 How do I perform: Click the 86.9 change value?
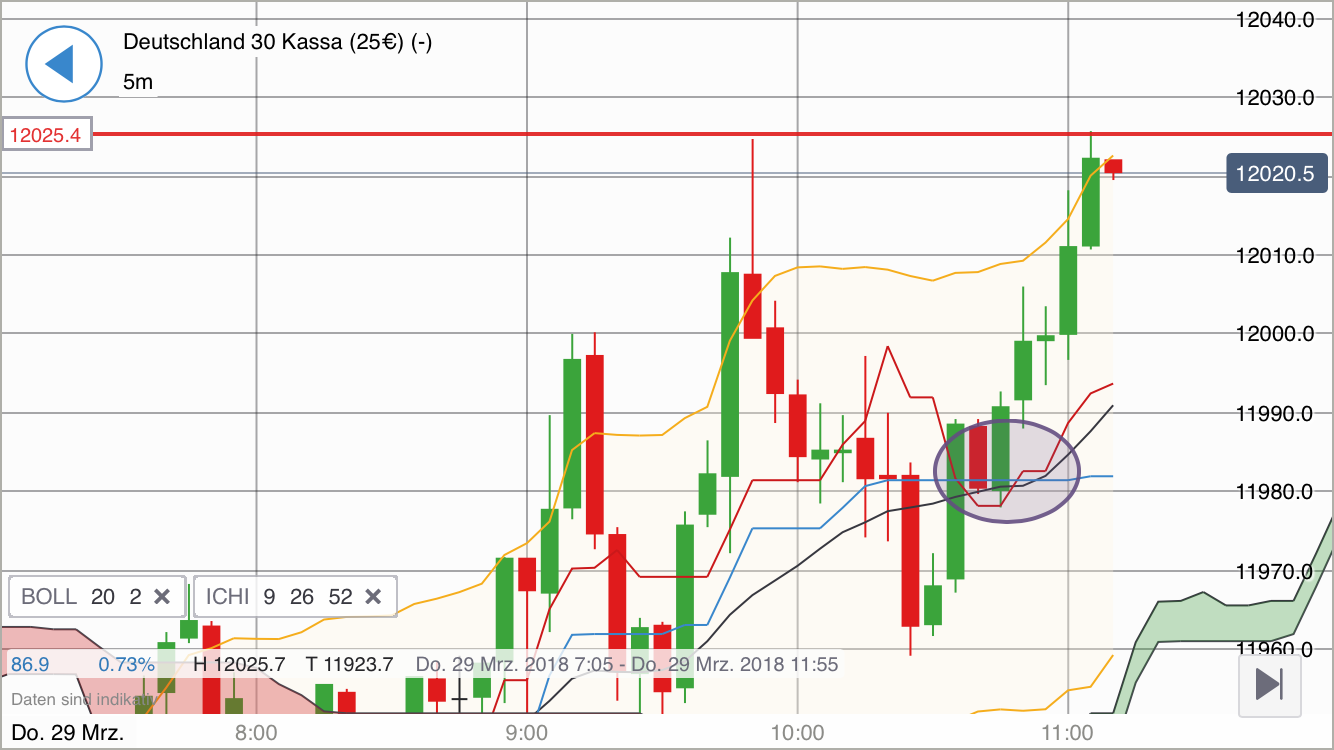pos(30,663)
